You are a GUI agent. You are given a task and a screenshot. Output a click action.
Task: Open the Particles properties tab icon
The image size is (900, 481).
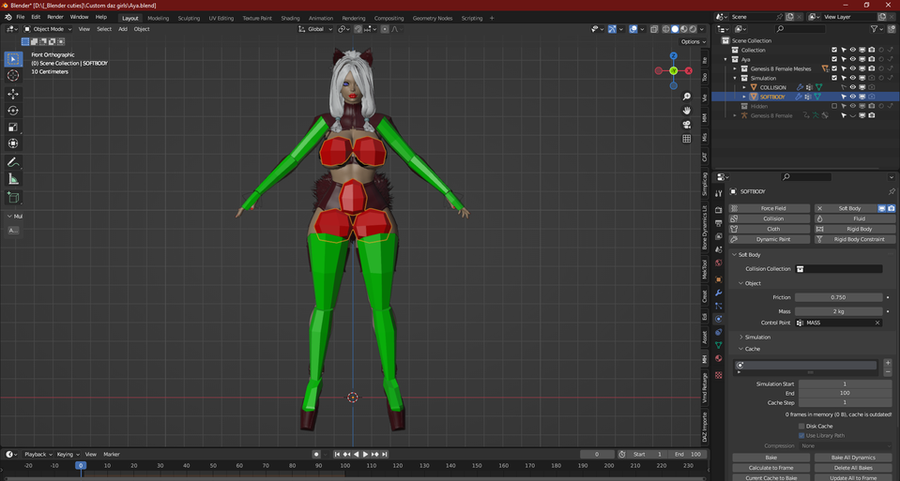(x=719, y=306)
